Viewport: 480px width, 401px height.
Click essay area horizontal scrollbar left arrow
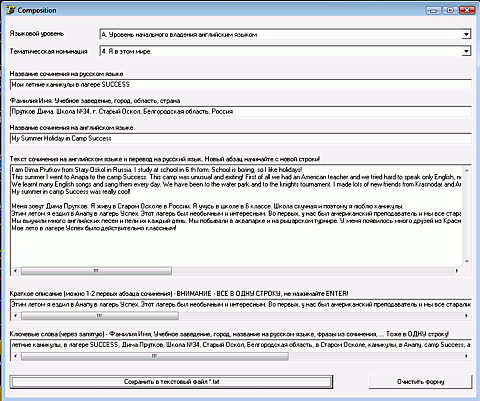pos(15,271)
